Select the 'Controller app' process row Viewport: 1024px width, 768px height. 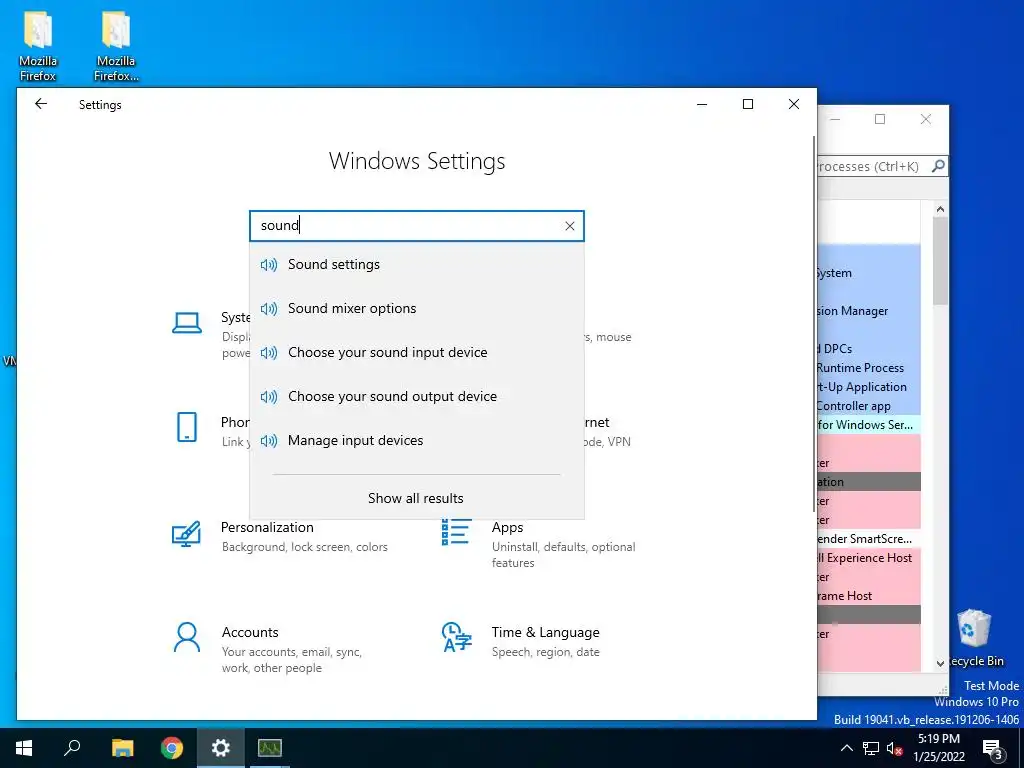869,406
